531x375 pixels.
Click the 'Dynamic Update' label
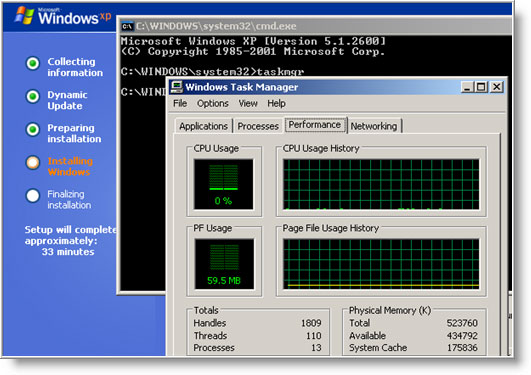coord(67,100)
